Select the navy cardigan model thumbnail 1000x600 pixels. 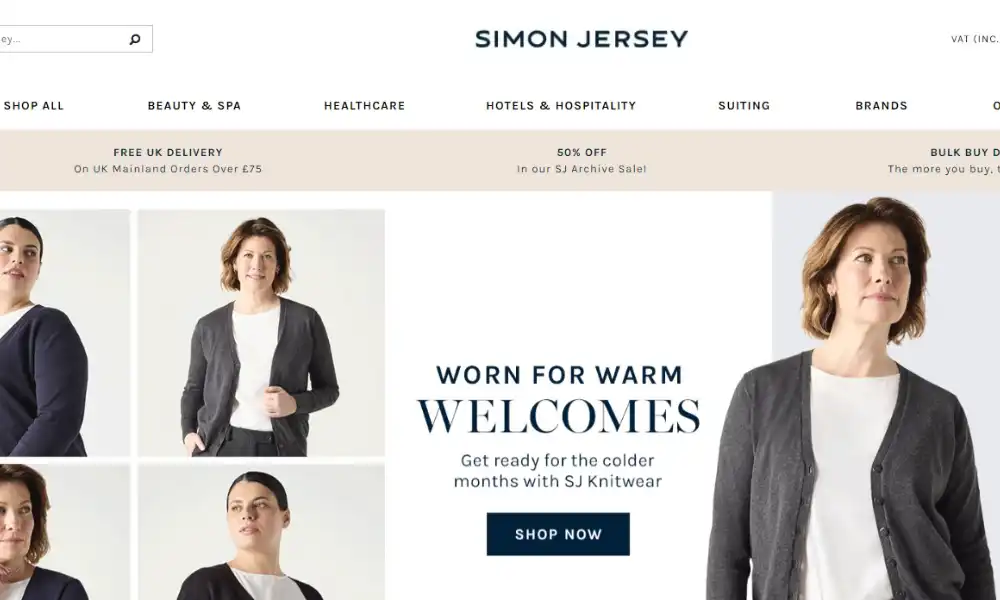click(x=64, y=333)
